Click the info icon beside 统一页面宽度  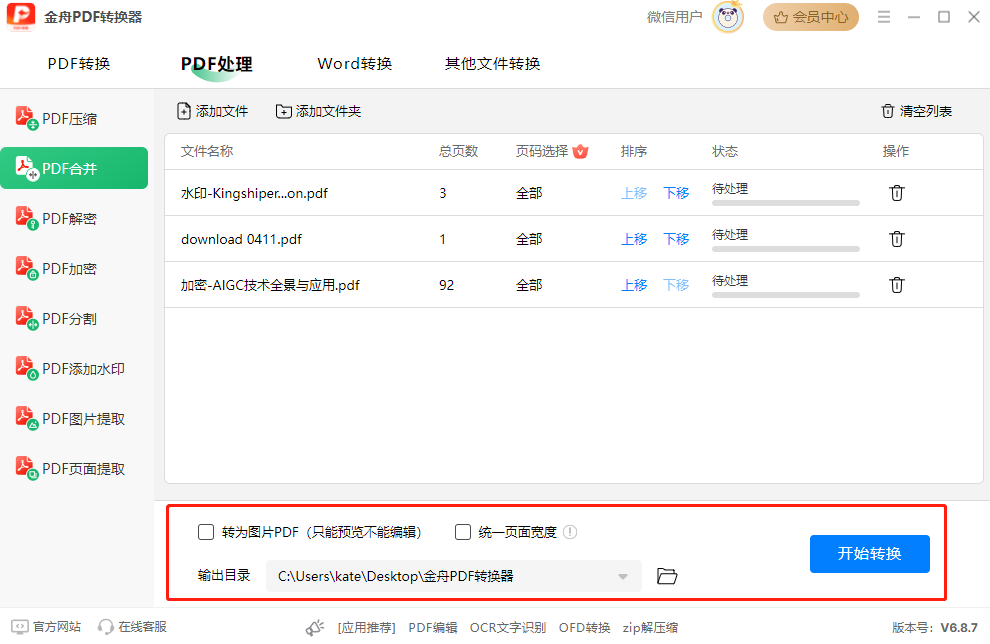click(x=570, y=532)
